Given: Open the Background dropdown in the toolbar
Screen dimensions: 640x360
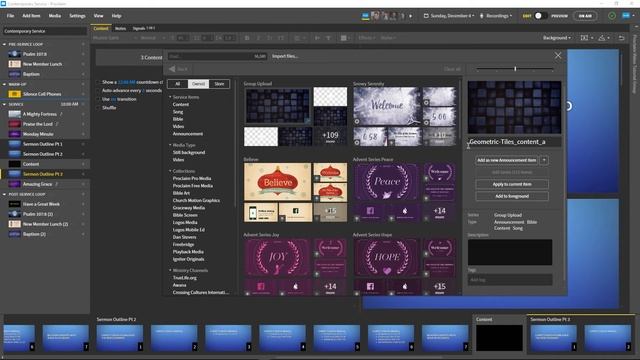Looking at the screenshot, I should click(x=557, y=38).
